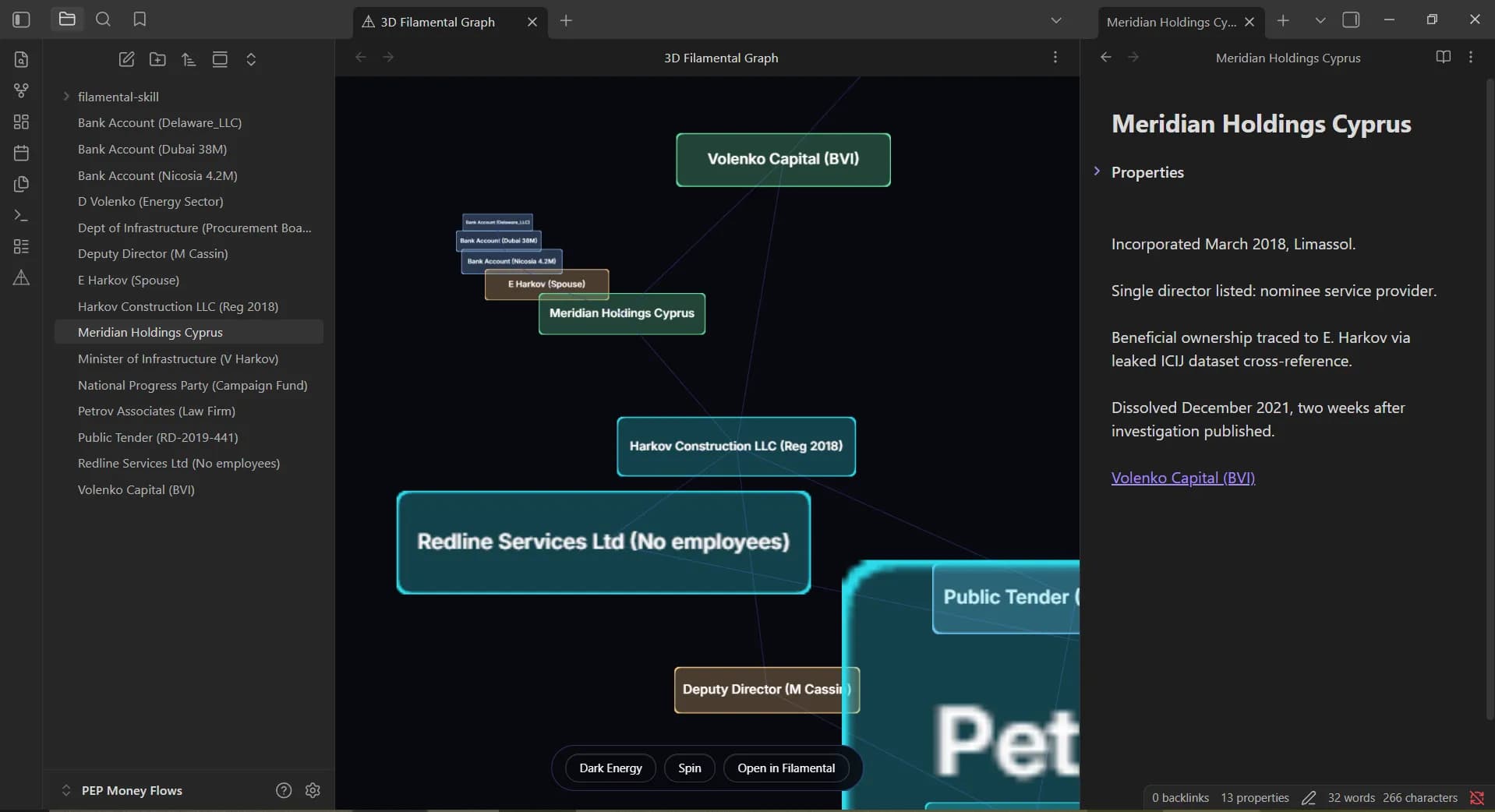Open National Progress Party (Campaign Fund) note
1495x812 pixels.
click(189, 385)
